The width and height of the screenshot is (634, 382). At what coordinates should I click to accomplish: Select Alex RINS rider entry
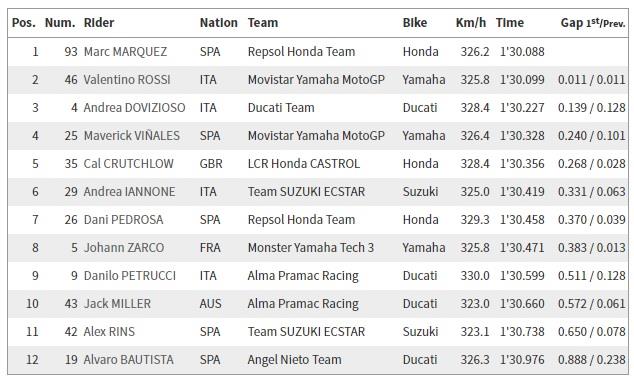pyautogui.click(x=109, y=331)
